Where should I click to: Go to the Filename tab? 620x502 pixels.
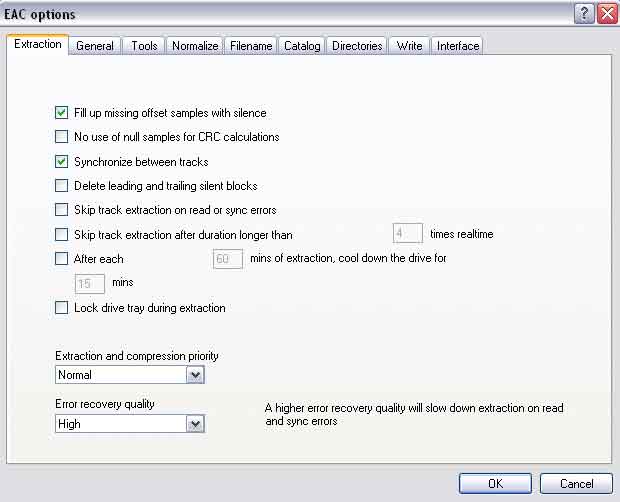pyautogui.click(x=251, y=46)
